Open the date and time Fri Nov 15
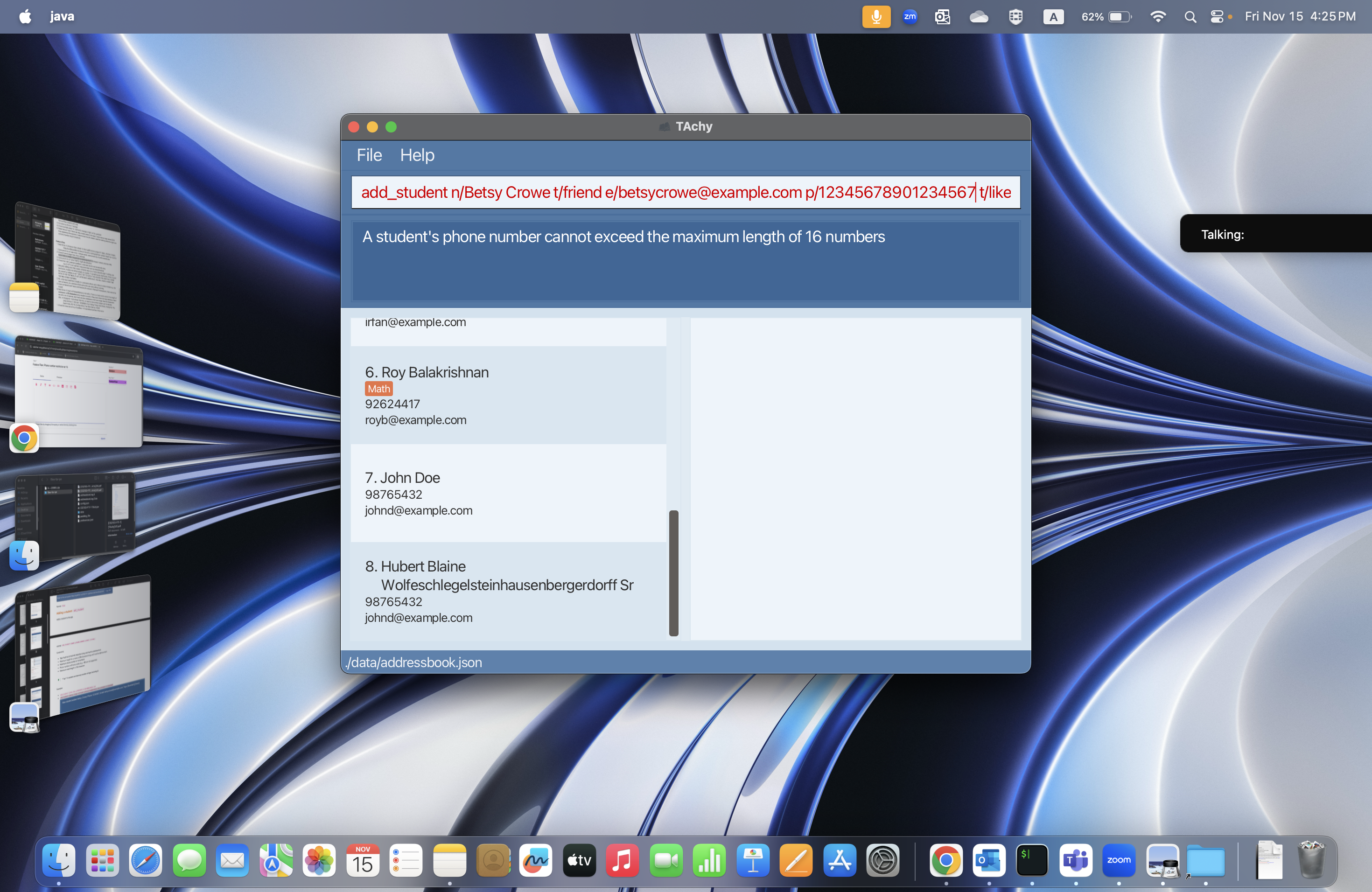 (x=1300, y=16)
